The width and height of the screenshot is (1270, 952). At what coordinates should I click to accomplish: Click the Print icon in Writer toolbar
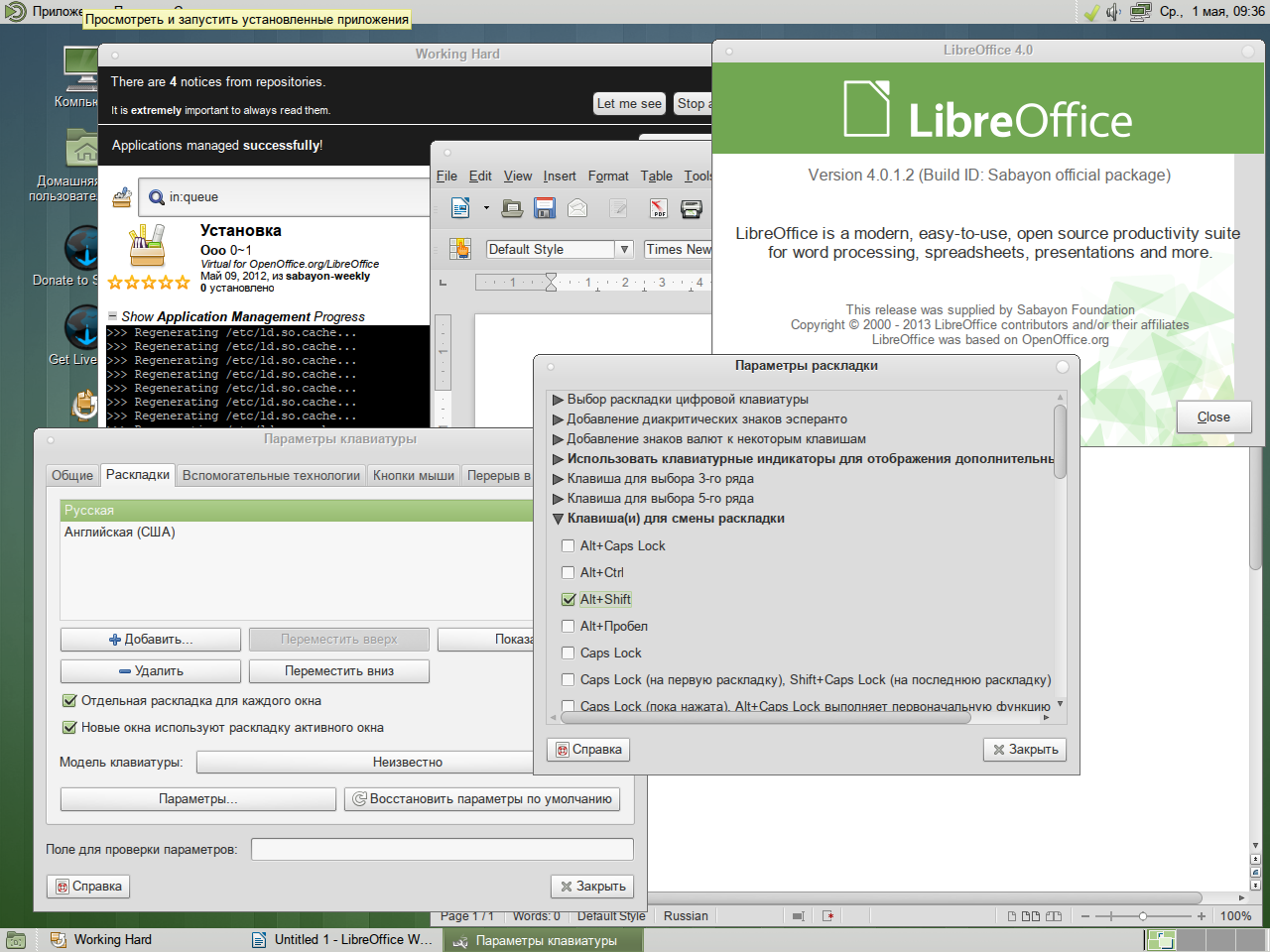692,208
